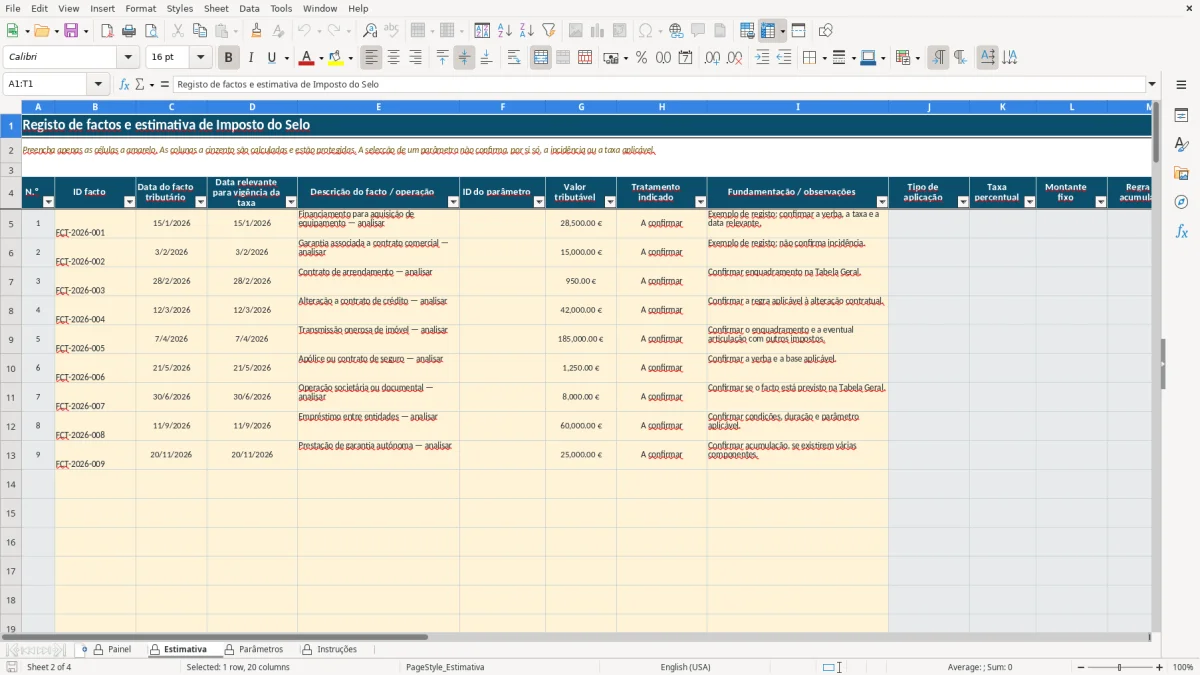Format cell as date

[685, 58]
